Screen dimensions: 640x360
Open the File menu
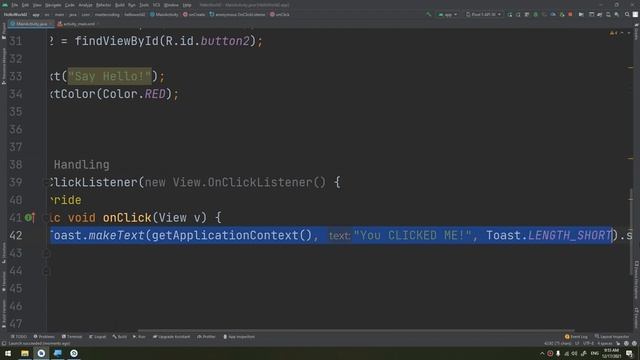(x=14, y=5)
